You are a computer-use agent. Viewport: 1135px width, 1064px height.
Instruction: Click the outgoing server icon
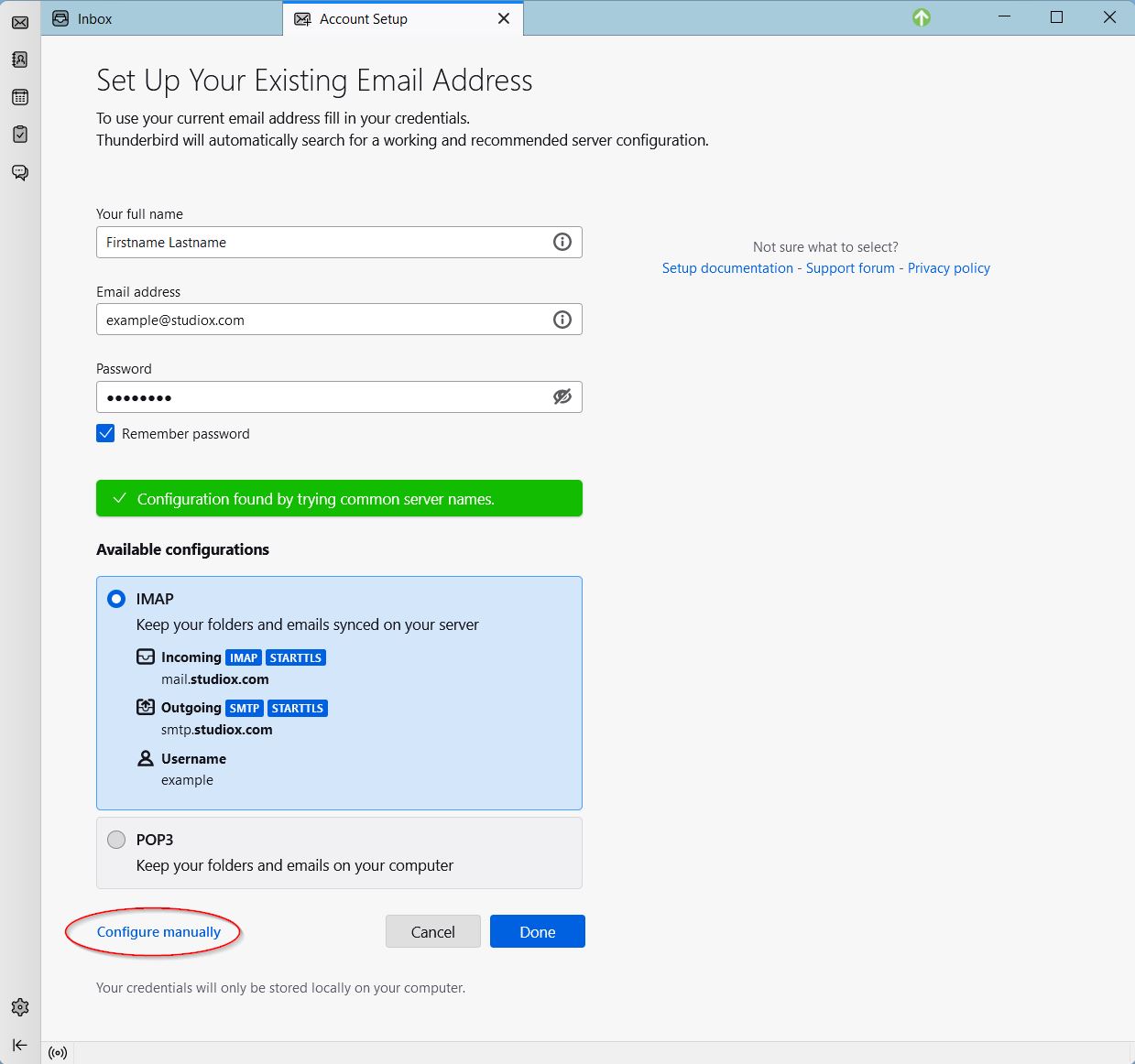146,707
